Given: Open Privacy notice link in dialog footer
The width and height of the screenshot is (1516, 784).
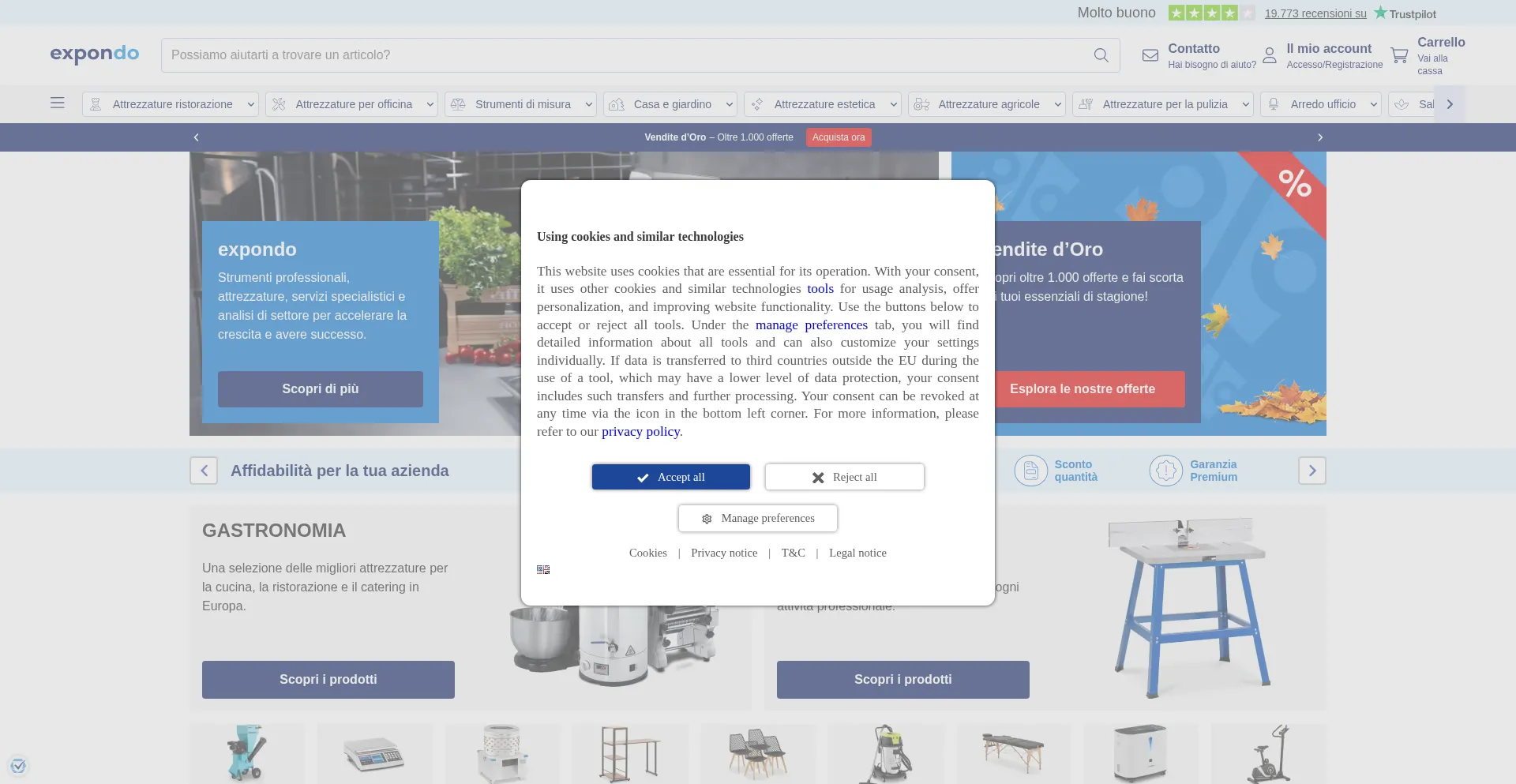Looking at the screenshot, I should coord(724,553).
